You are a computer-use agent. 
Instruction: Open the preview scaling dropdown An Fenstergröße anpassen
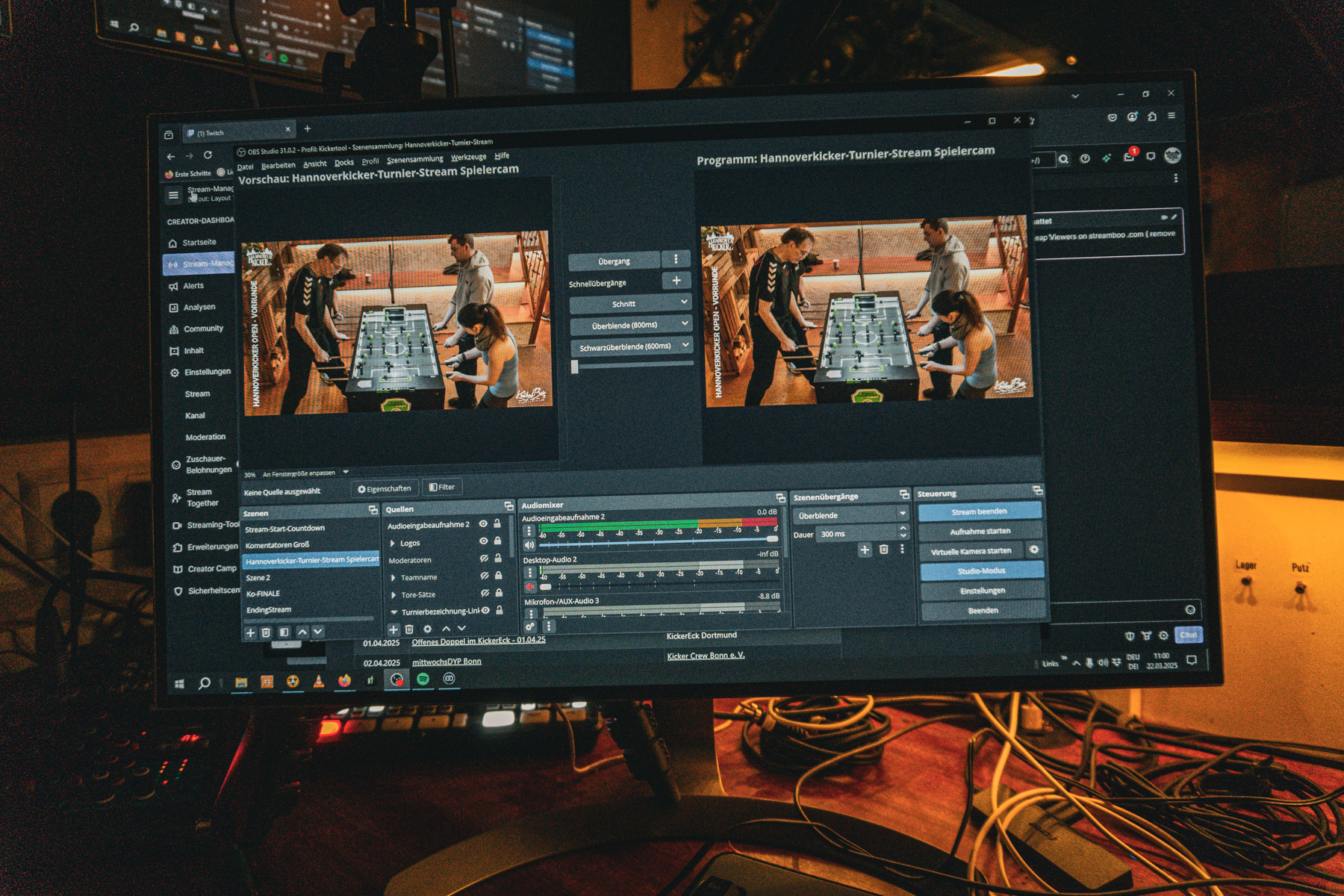click(346, 472)
